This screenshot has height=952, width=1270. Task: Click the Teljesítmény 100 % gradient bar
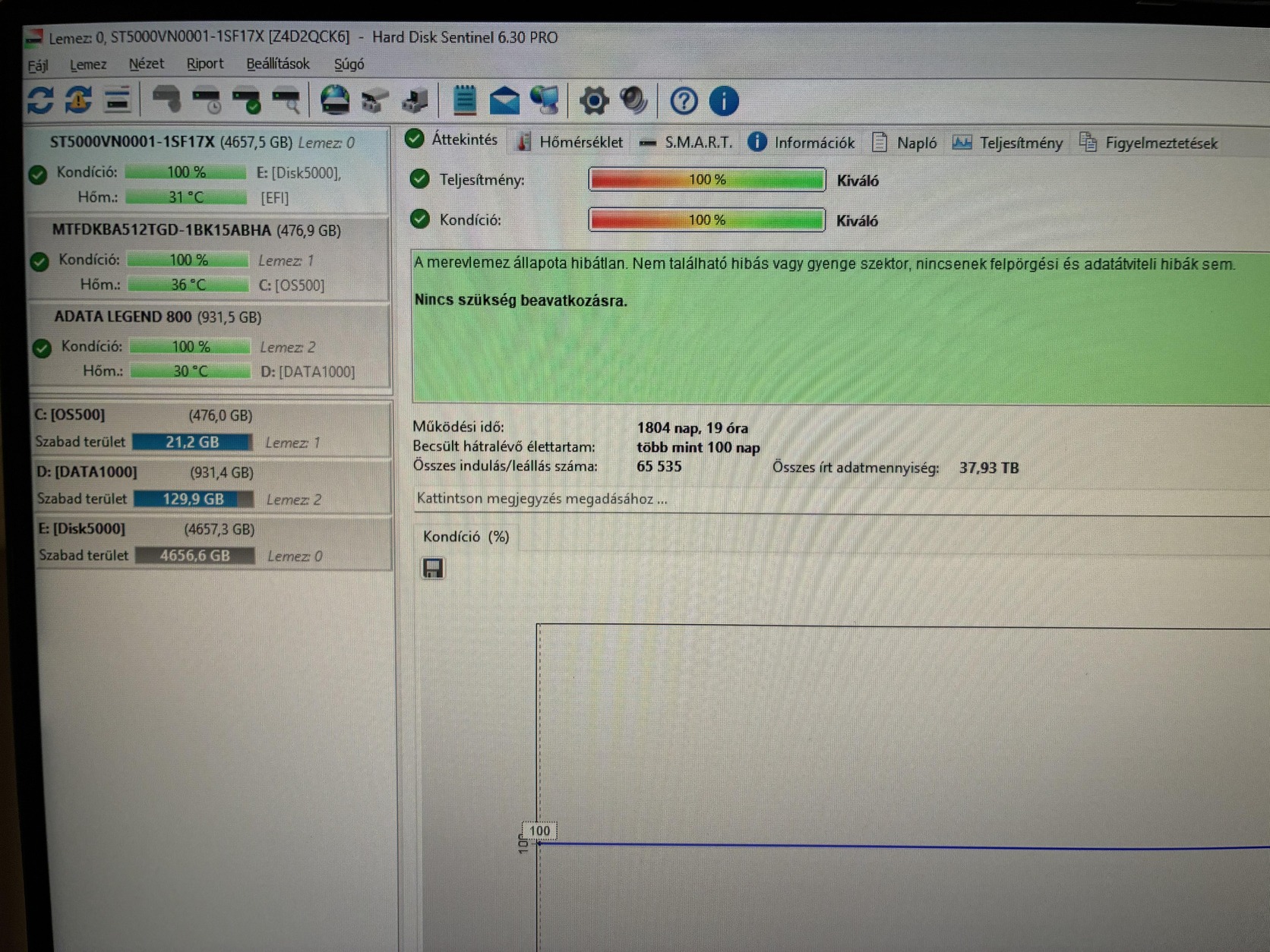[707, 179]
